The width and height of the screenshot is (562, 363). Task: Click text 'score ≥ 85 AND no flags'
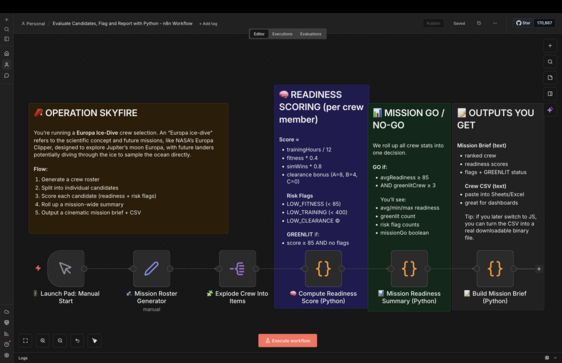[318, 243]
